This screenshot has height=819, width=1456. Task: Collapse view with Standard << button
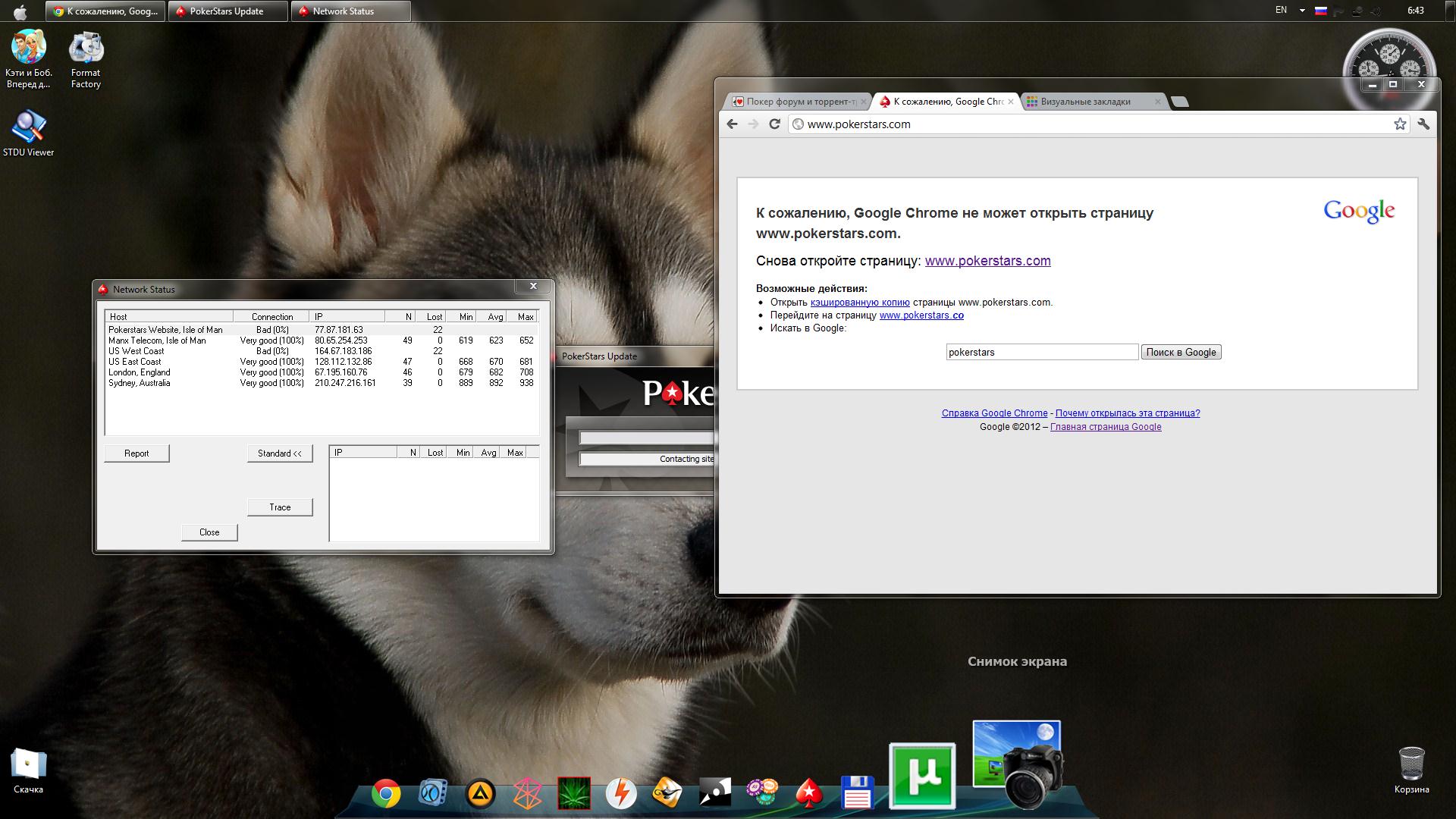click(x=280, y=453)
